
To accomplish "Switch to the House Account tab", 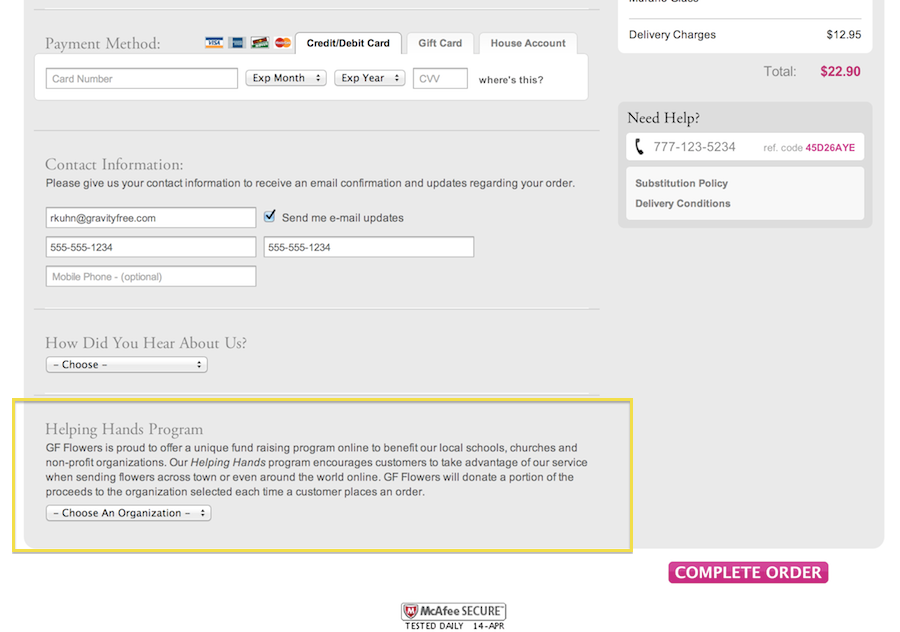I will pos(527,43).
